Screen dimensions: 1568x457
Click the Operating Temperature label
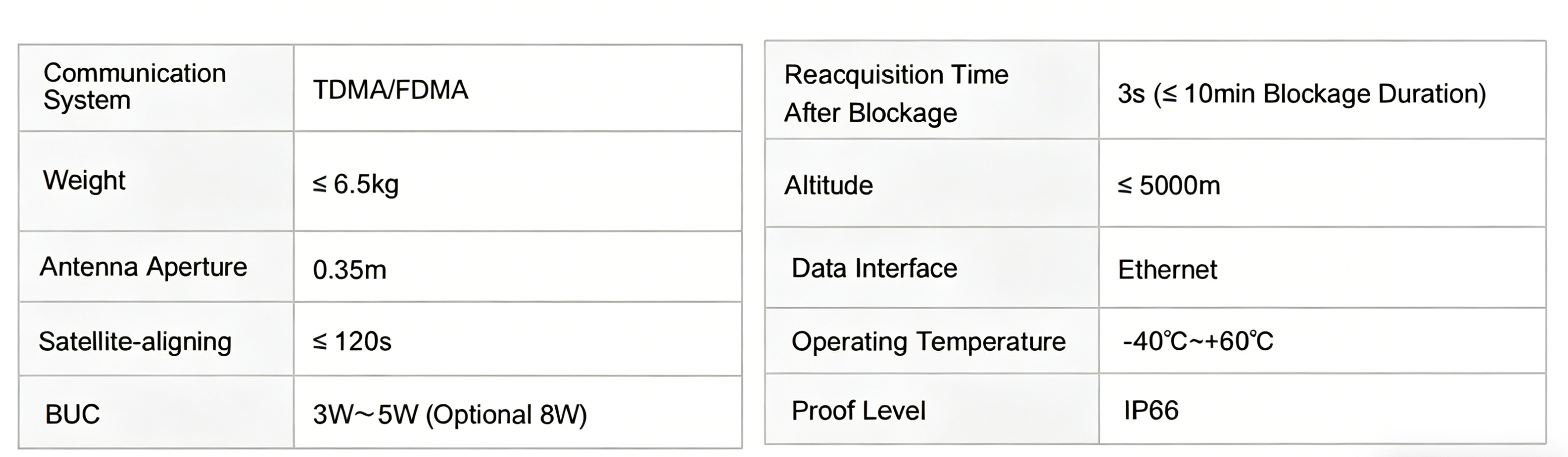click(928, 341)
